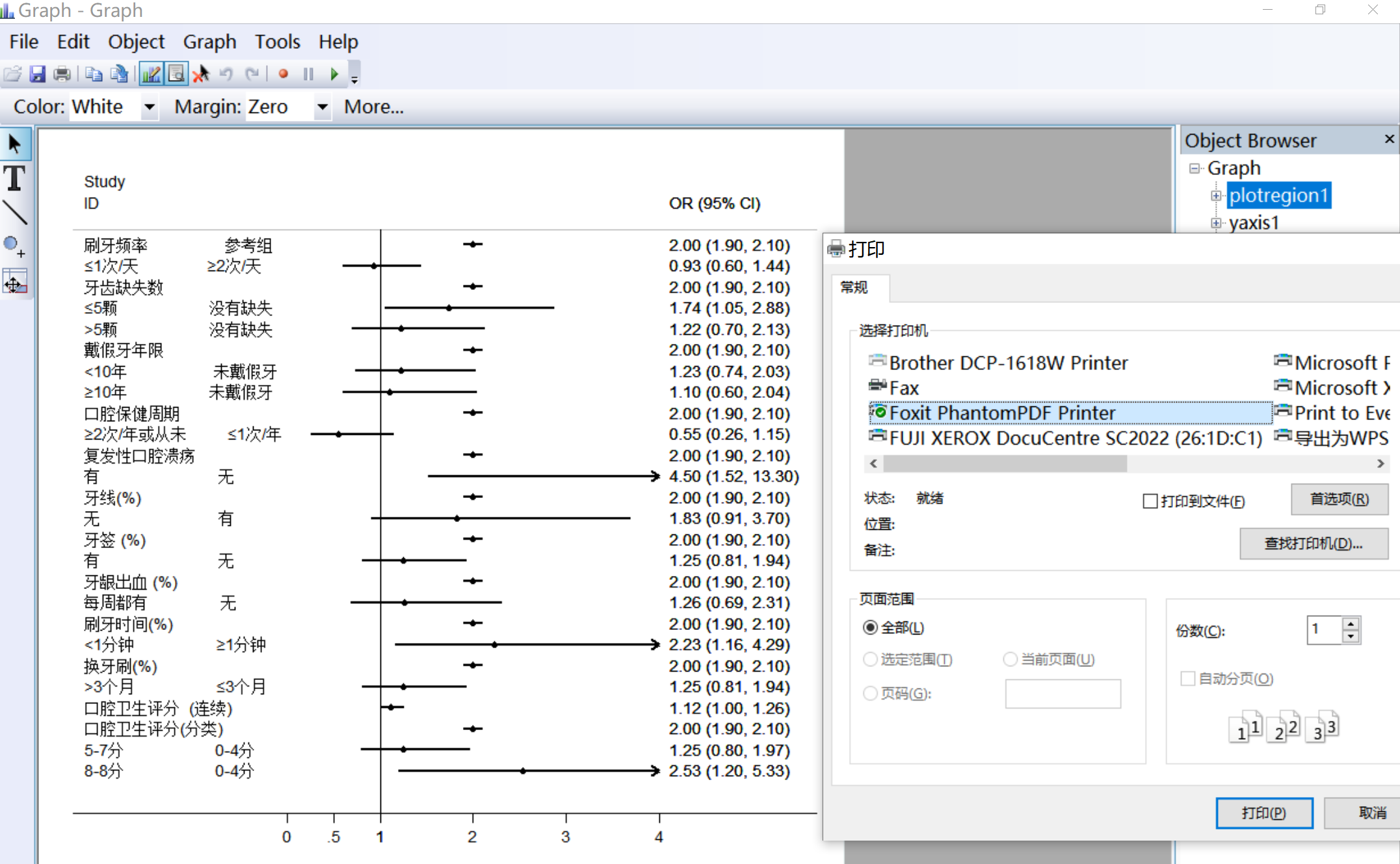Select the 导出为WPS printer entry
Image resolution: width=1400 pixels, height=864 pixels.
point(1332,438)
